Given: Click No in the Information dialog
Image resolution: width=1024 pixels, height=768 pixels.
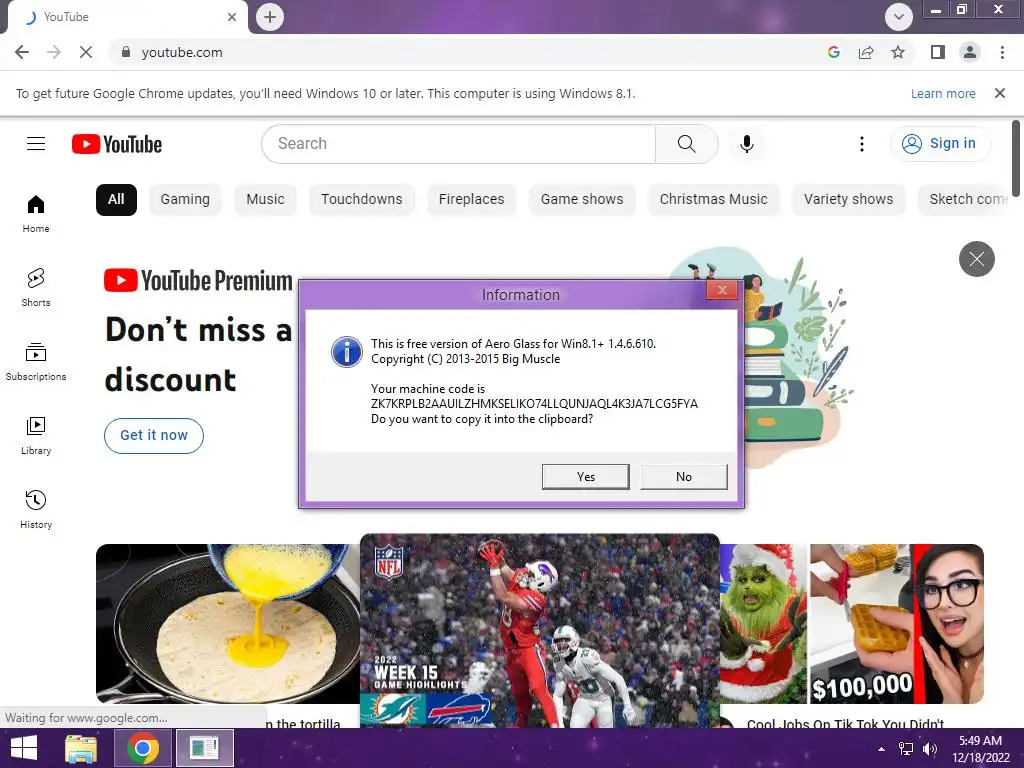Looking at the screenshot, I should click(x=684, y=477).
